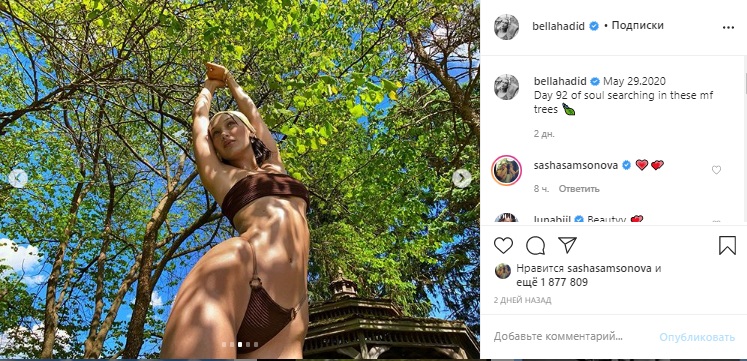Click the Опубликовать post button
Screen dimensions: 747x361
coord(697,337)
